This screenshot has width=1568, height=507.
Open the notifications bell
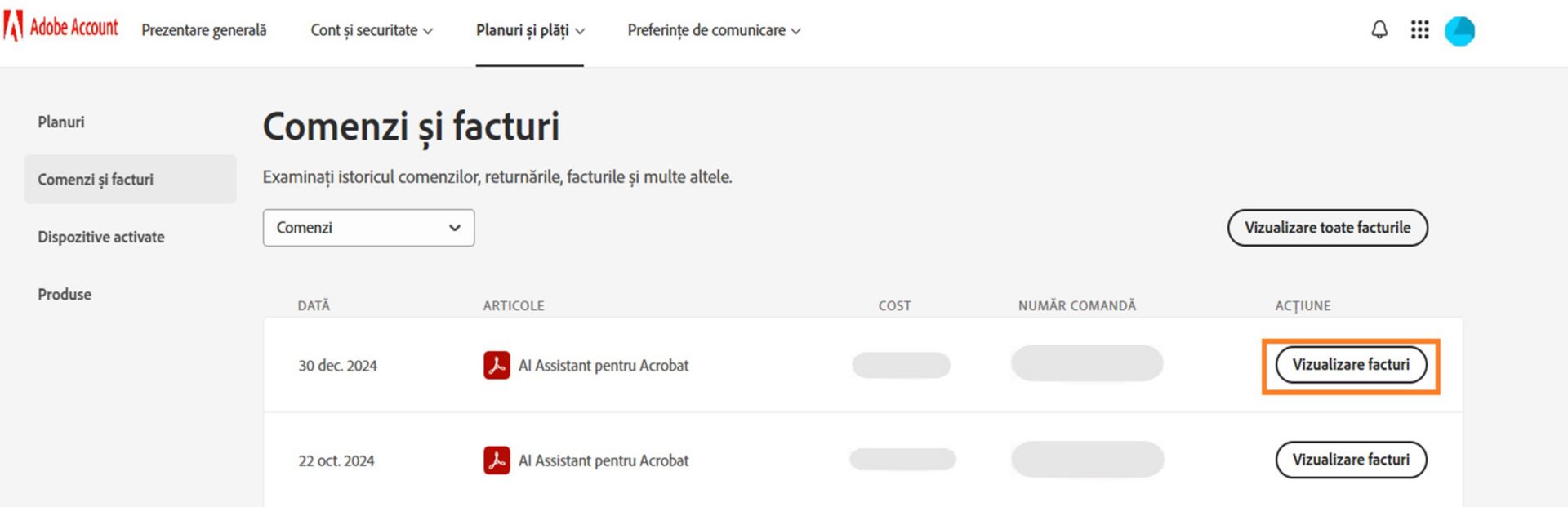coord(1379,30)
